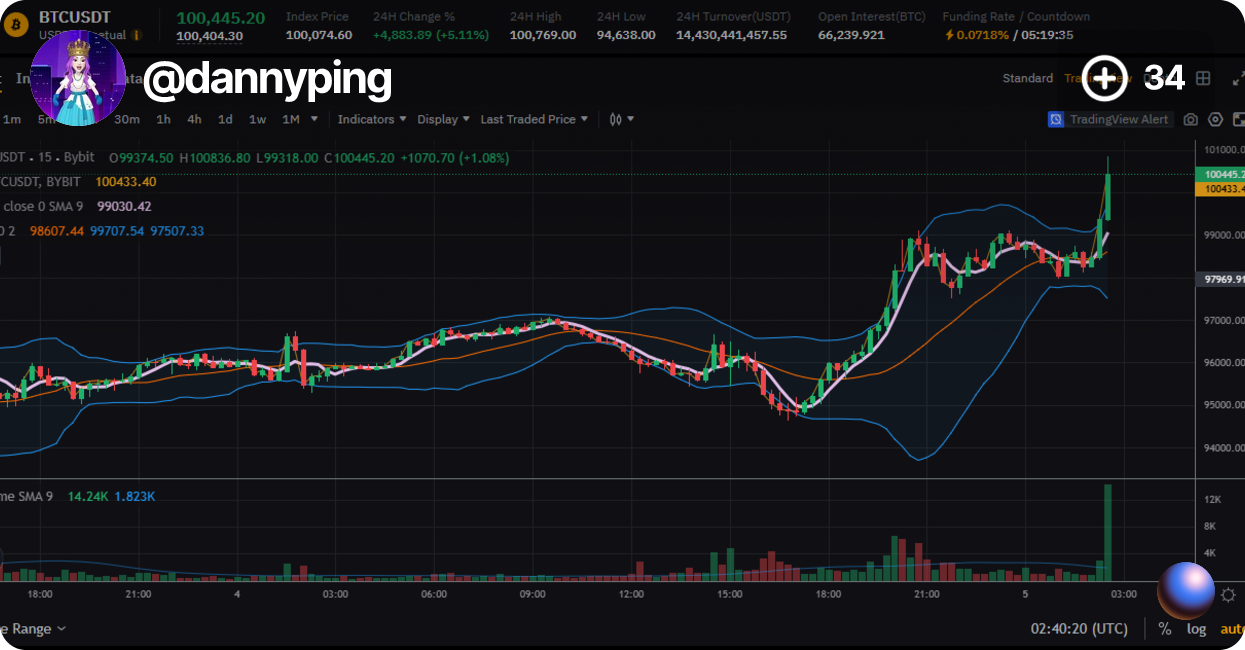The width and height of the screenshot is (1245, 650).
Task: Click the dannyping profile avatar
Action: click(x=78, y=78)
